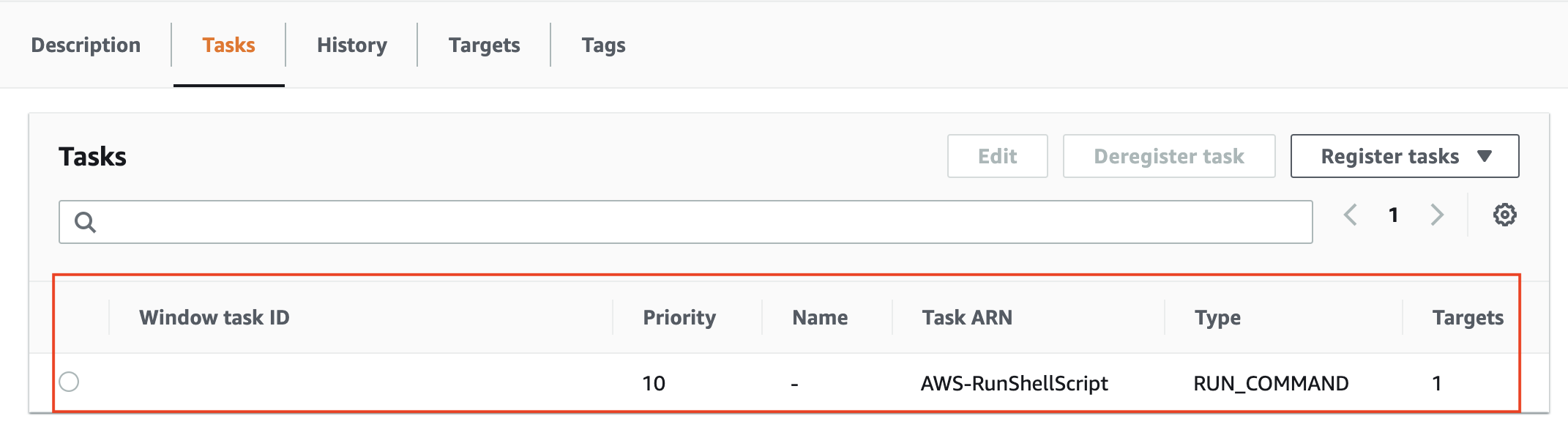
Task: Expand the Register tasks dropdown arrow
Action: click(1485, 156)
